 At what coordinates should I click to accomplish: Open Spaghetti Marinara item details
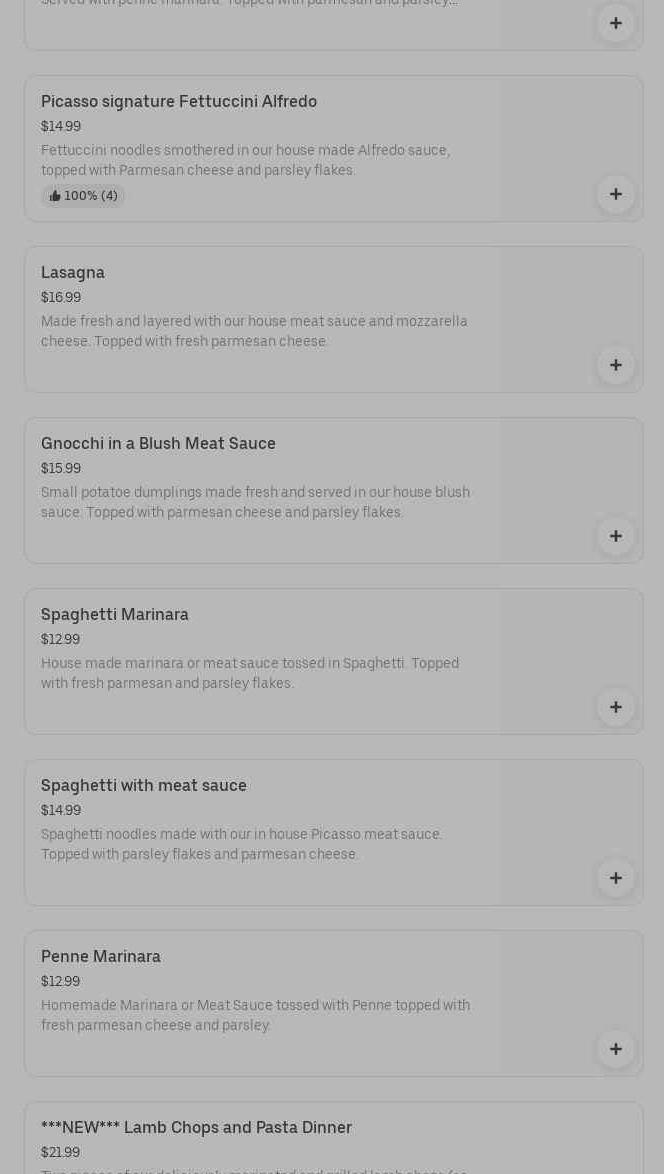pyautogui.click(x=115, y=615)
